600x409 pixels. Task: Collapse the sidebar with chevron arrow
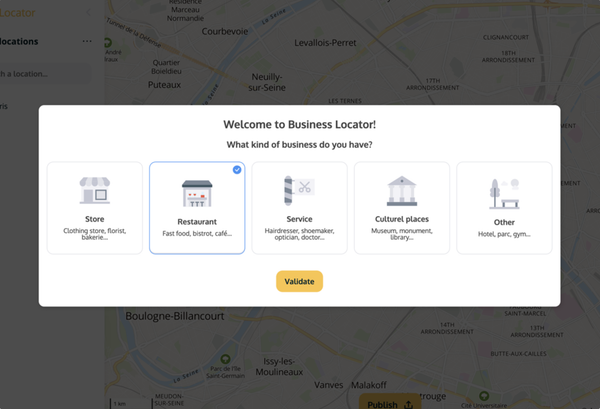point(88,13)
